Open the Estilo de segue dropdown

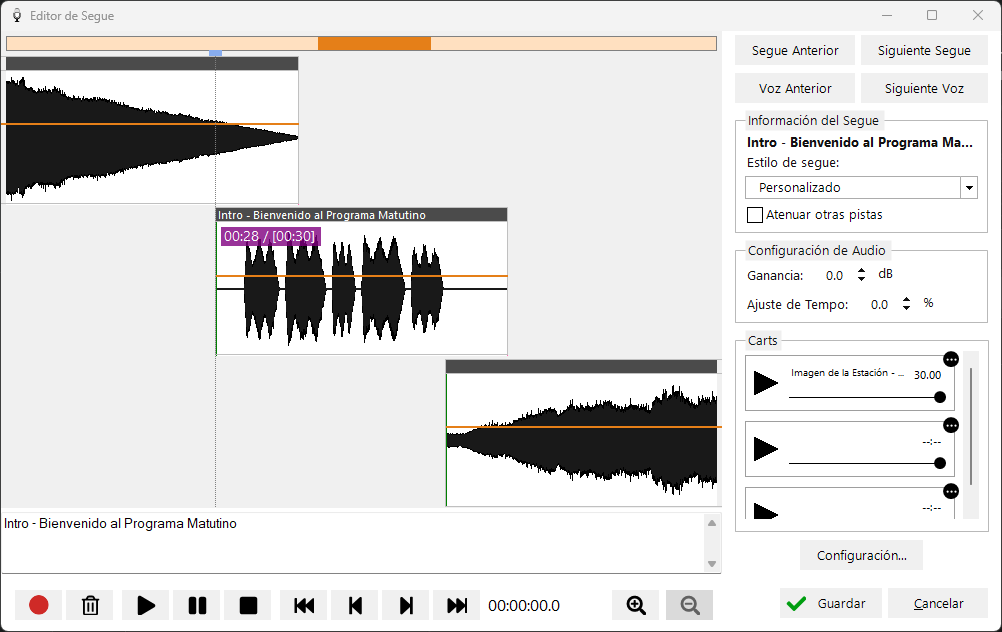(969, 188)
